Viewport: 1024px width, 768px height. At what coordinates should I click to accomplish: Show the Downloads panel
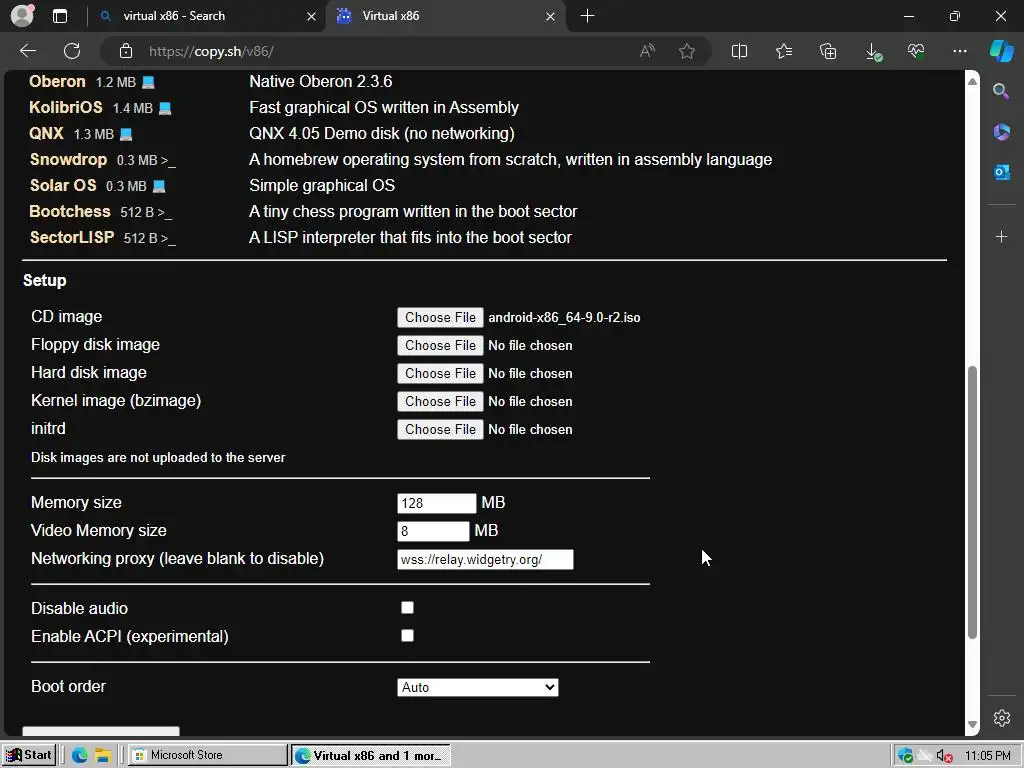[x=872, y=52]
